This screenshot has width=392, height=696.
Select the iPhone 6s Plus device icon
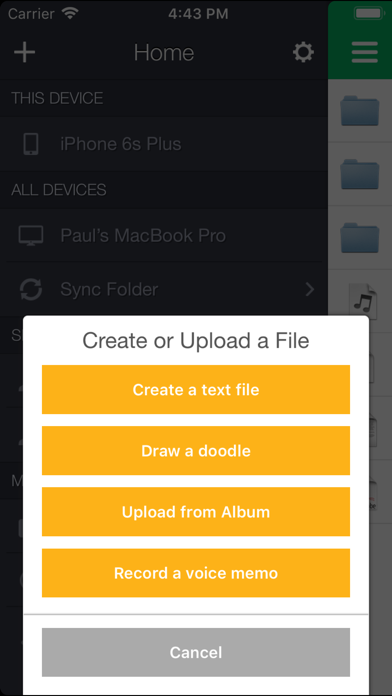point(31,144)
